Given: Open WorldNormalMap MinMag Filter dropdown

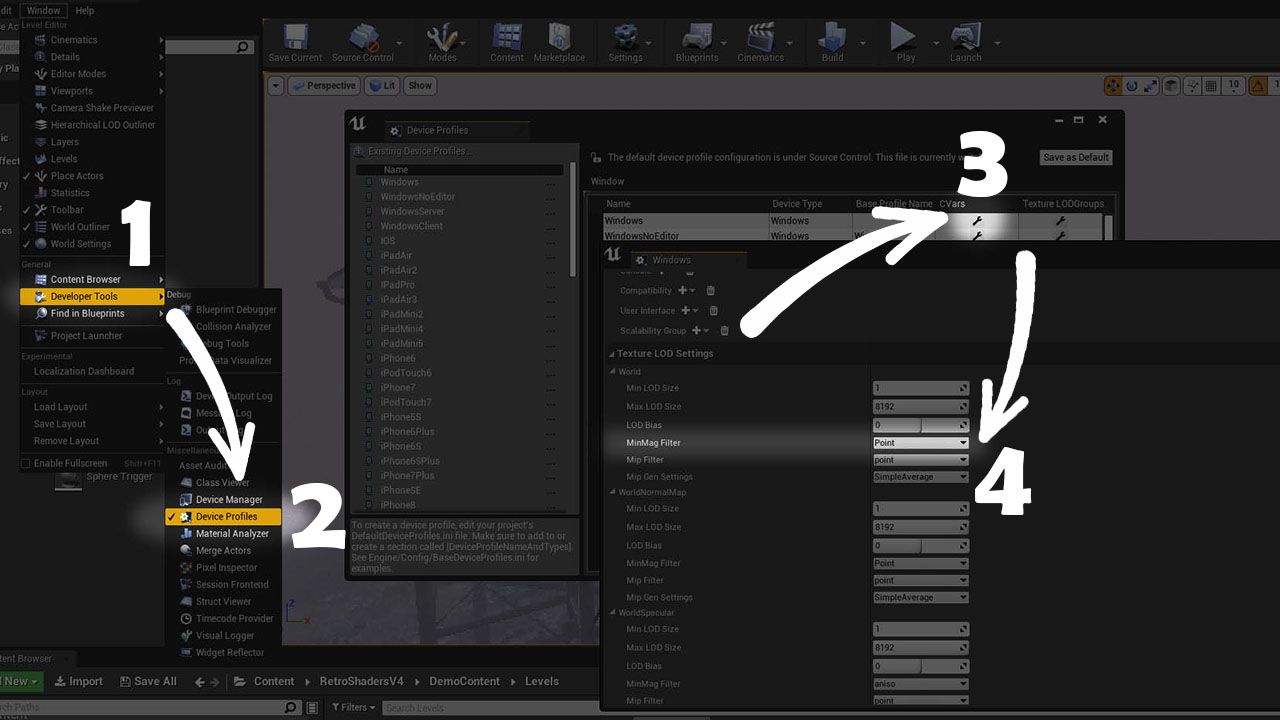Looking at the screenshot, I should coord(920,563).
